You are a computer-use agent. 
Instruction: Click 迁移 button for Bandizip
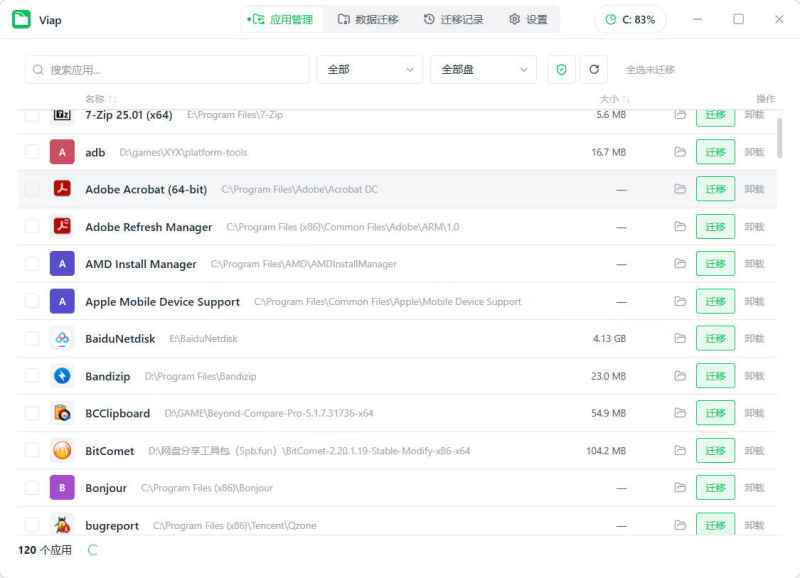[x=715, y=376]
